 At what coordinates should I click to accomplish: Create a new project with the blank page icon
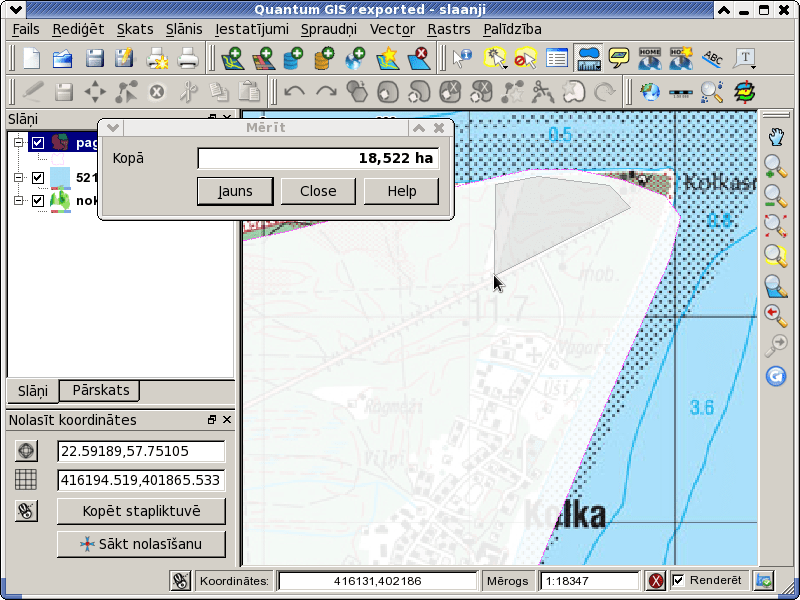32,58
